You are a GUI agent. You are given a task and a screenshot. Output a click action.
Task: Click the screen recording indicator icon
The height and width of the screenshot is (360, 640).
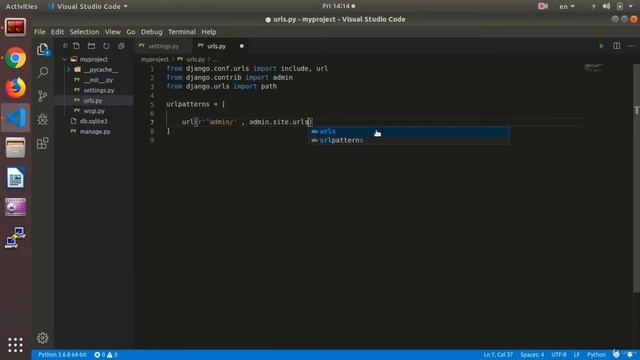pyautogui.click(x=543, y=6)
